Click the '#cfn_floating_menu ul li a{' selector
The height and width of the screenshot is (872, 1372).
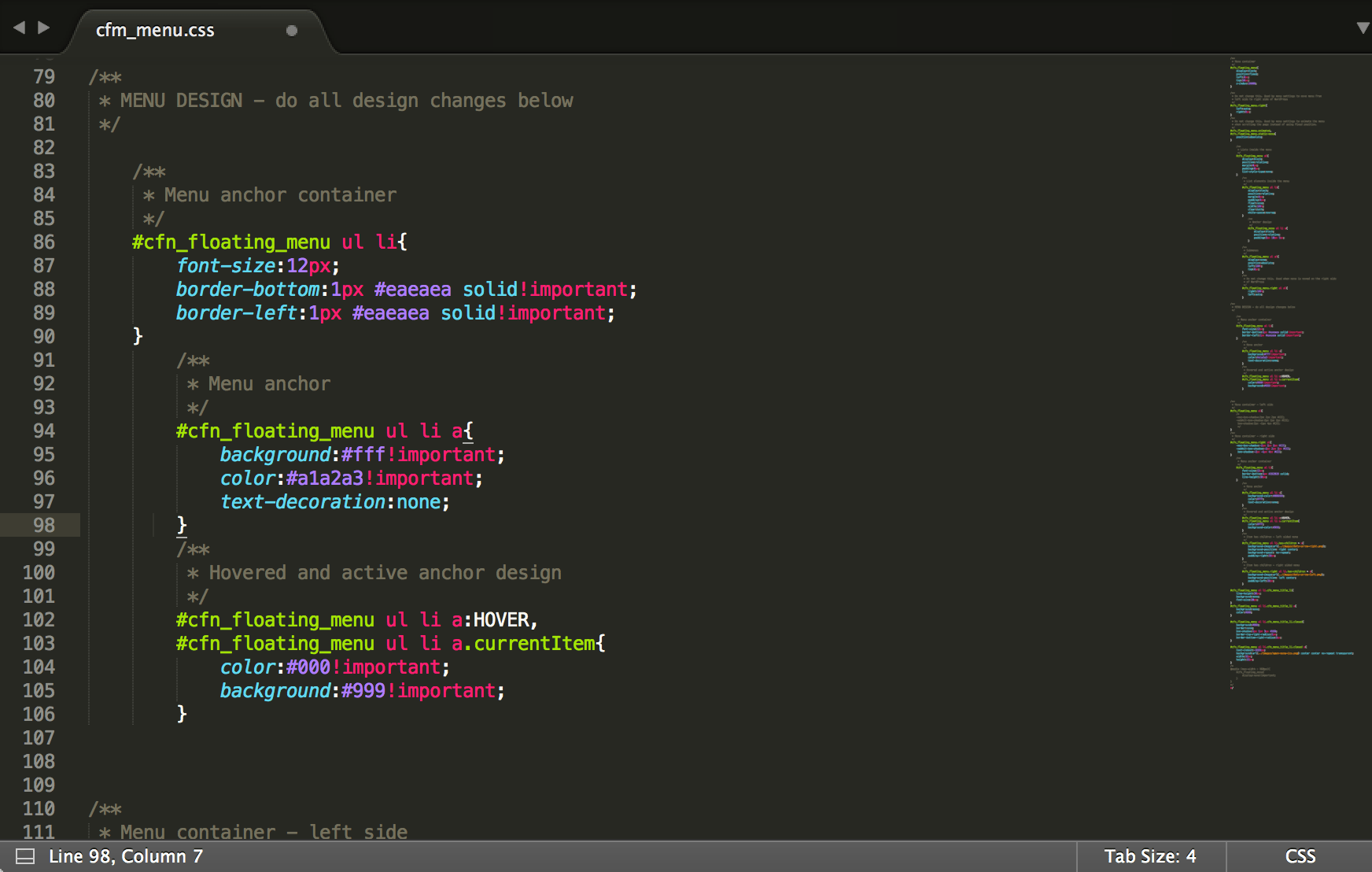tap(325, 430)
